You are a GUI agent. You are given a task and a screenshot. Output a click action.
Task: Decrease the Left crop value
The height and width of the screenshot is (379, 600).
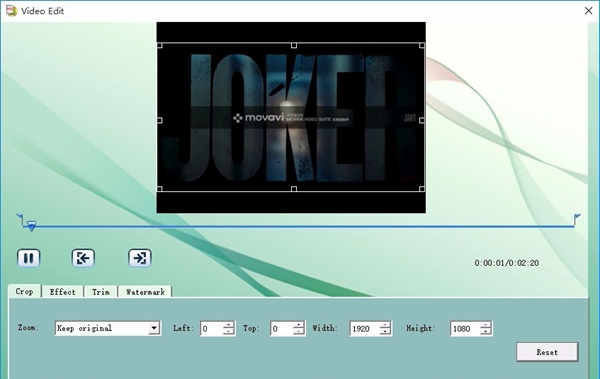click(x=228, y=332)
